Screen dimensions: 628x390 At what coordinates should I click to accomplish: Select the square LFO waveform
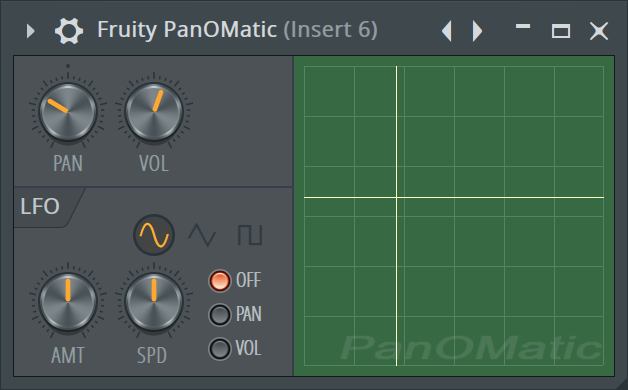pyautogui.click(x=250, y=235)
